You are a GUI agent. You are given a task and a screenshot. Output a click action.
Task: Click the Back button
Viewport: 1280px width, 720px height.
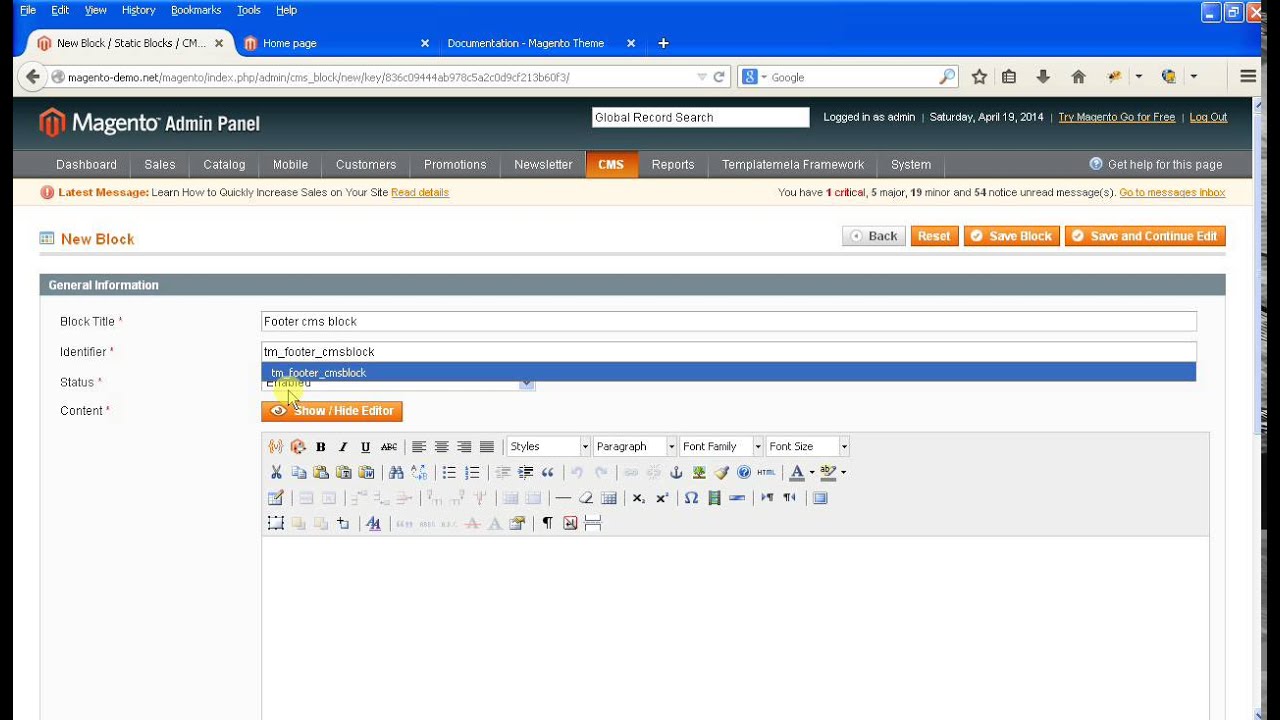click(x=874, y=236)
